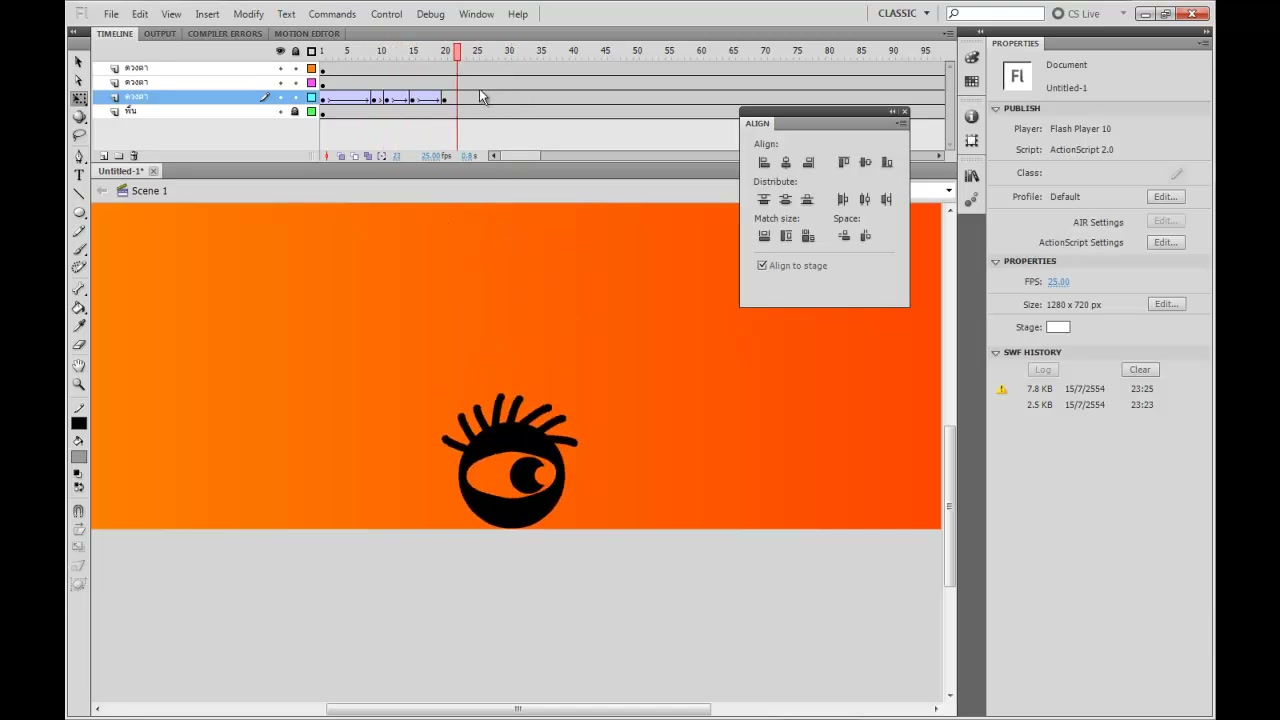The height and width of the screenshot is (720, 1280).
Task: Open the Commands menu
Action: click(x=332, y=14)
